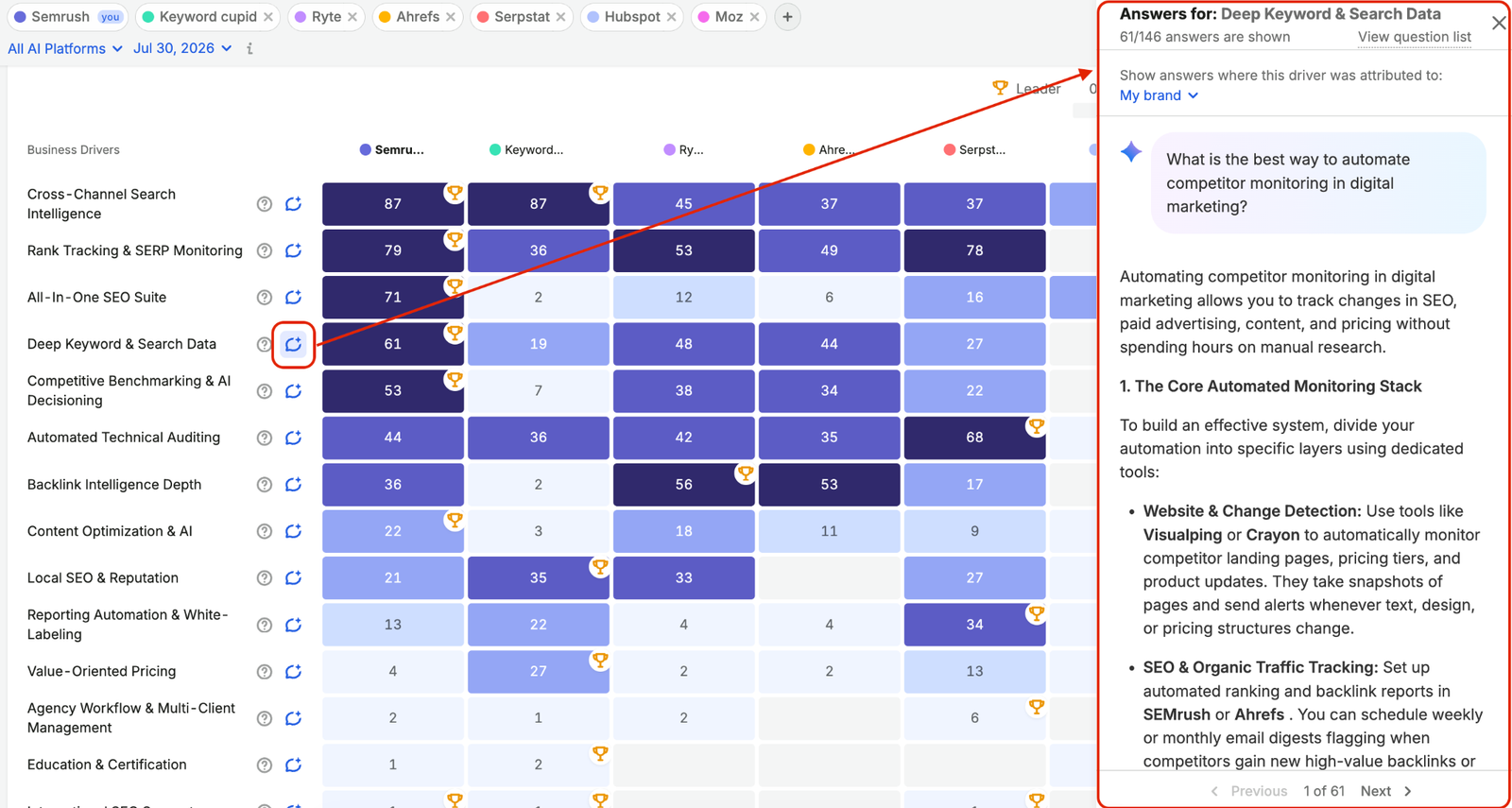The image size is (1512, 808).
Task: Click Ryte score 56 for Backlink Intelligence
Action: point(683,484)
